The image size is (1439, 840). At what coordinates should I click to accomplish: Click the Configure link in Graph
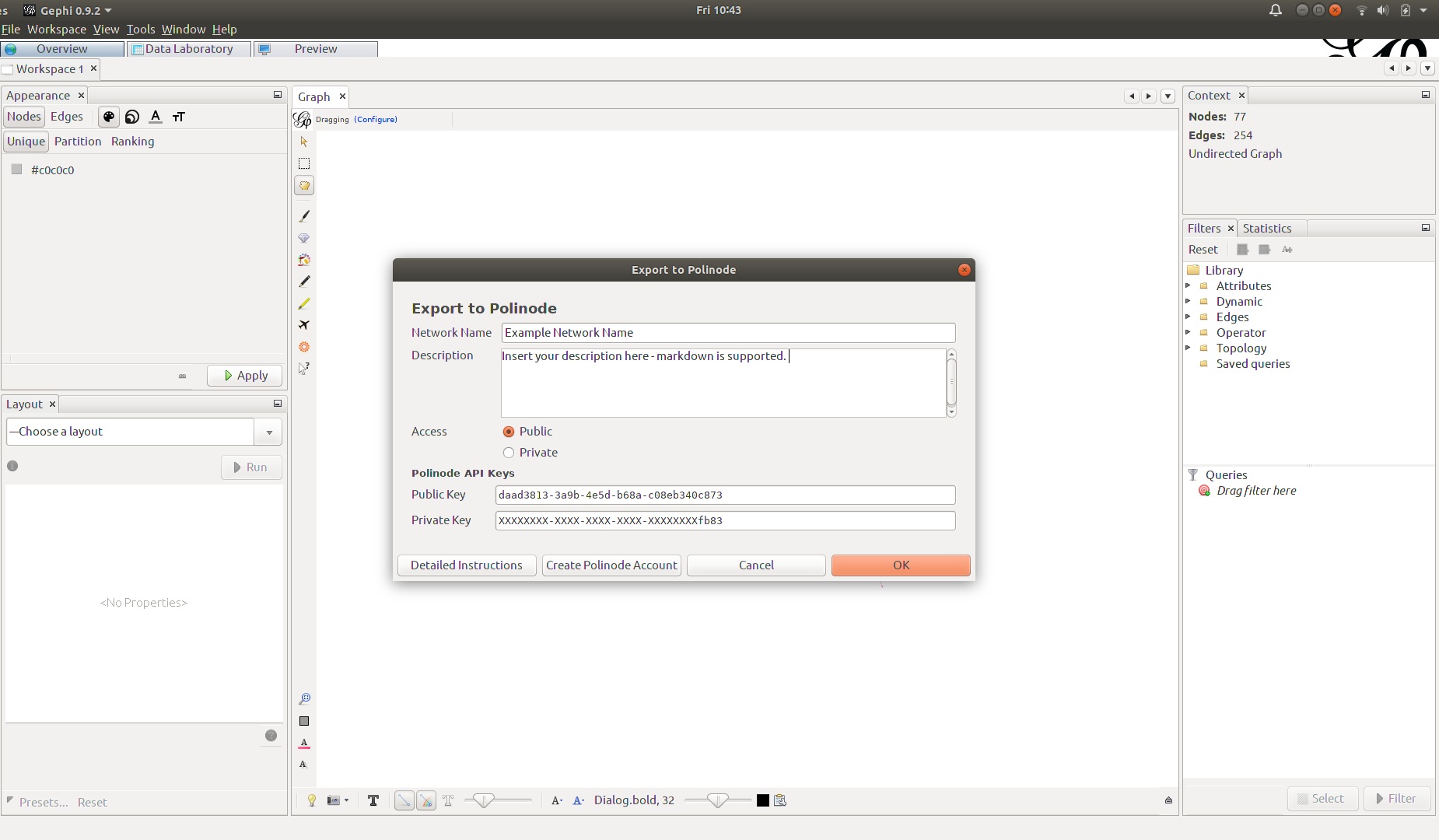(x=376, y=120)
